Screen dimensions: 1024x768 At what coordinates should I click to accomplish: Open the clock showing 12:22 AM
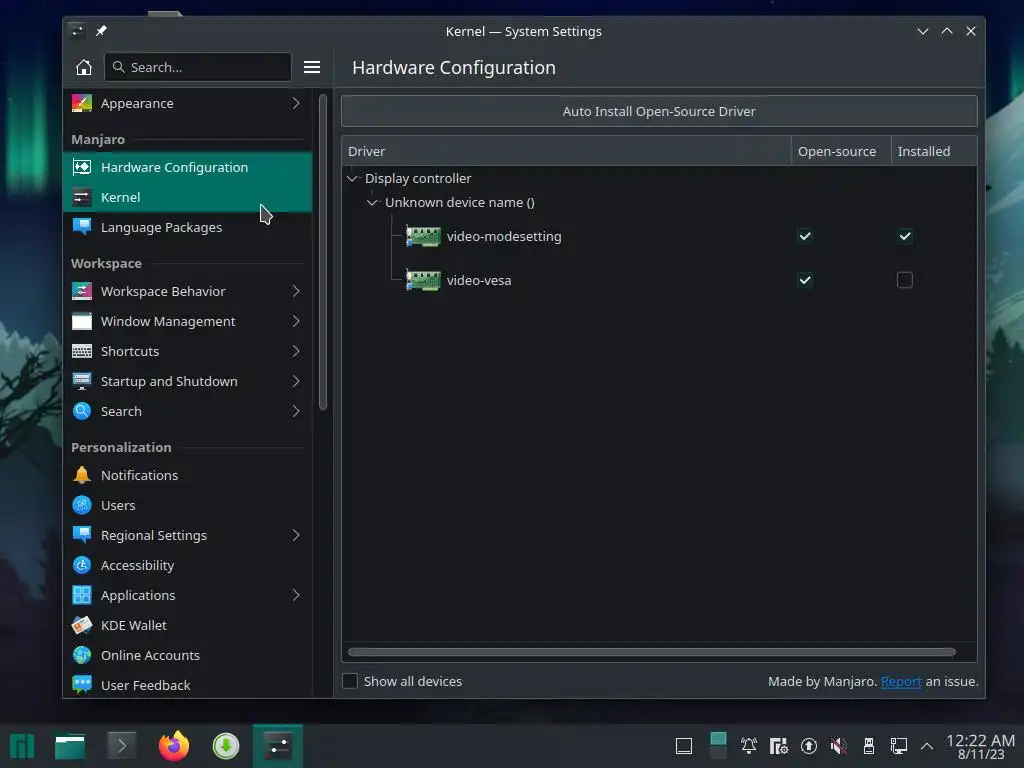[980, 746]
